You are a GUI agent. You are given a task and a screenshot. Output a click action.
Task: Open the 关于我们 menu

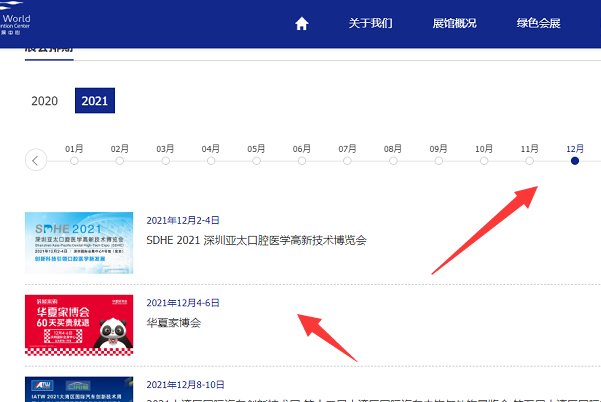370,23
